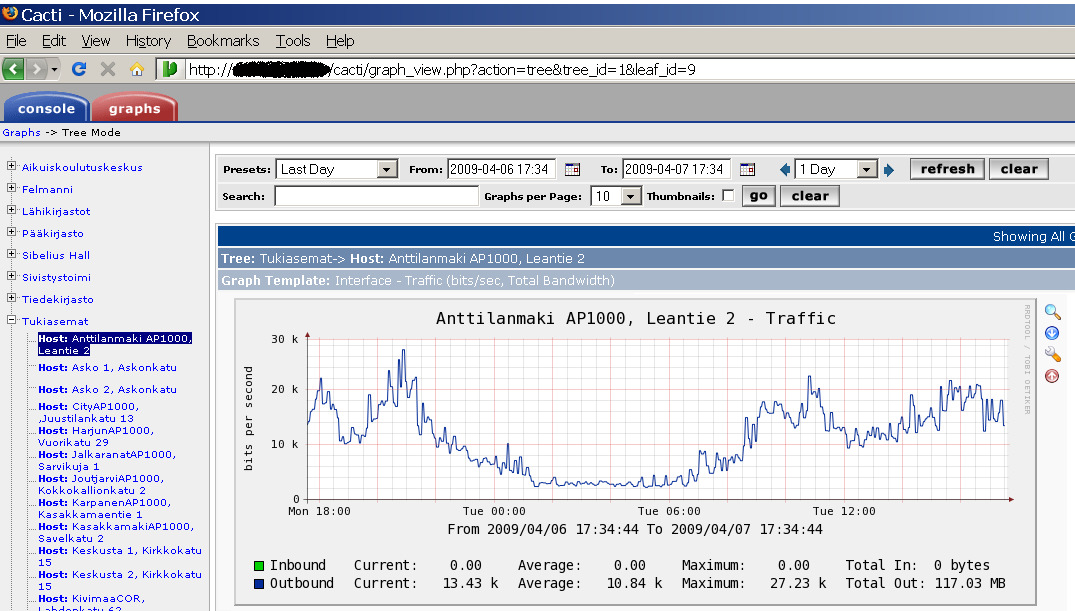This screenshot has height=611, width=1075.
Task: Switch to the graphs tab
Action: point(134,108)
